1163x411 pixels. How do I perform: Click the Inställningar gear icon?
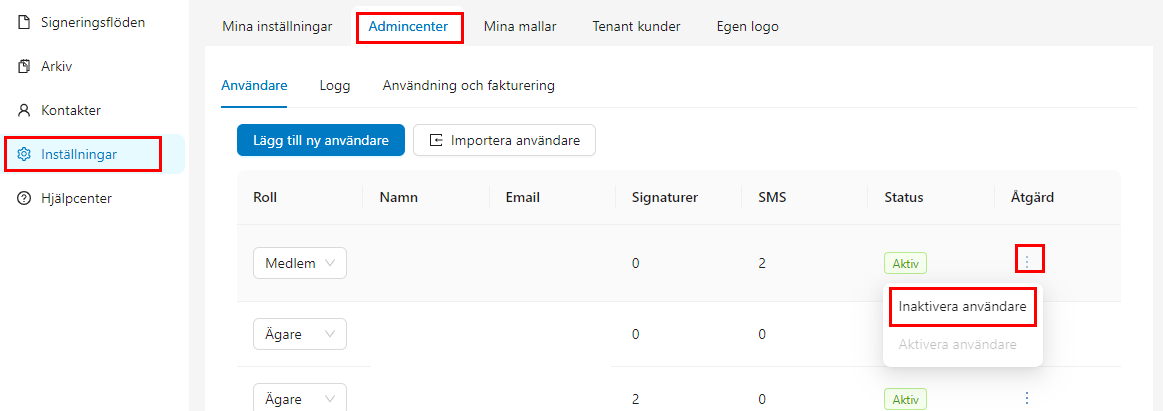tap(24, 154)
